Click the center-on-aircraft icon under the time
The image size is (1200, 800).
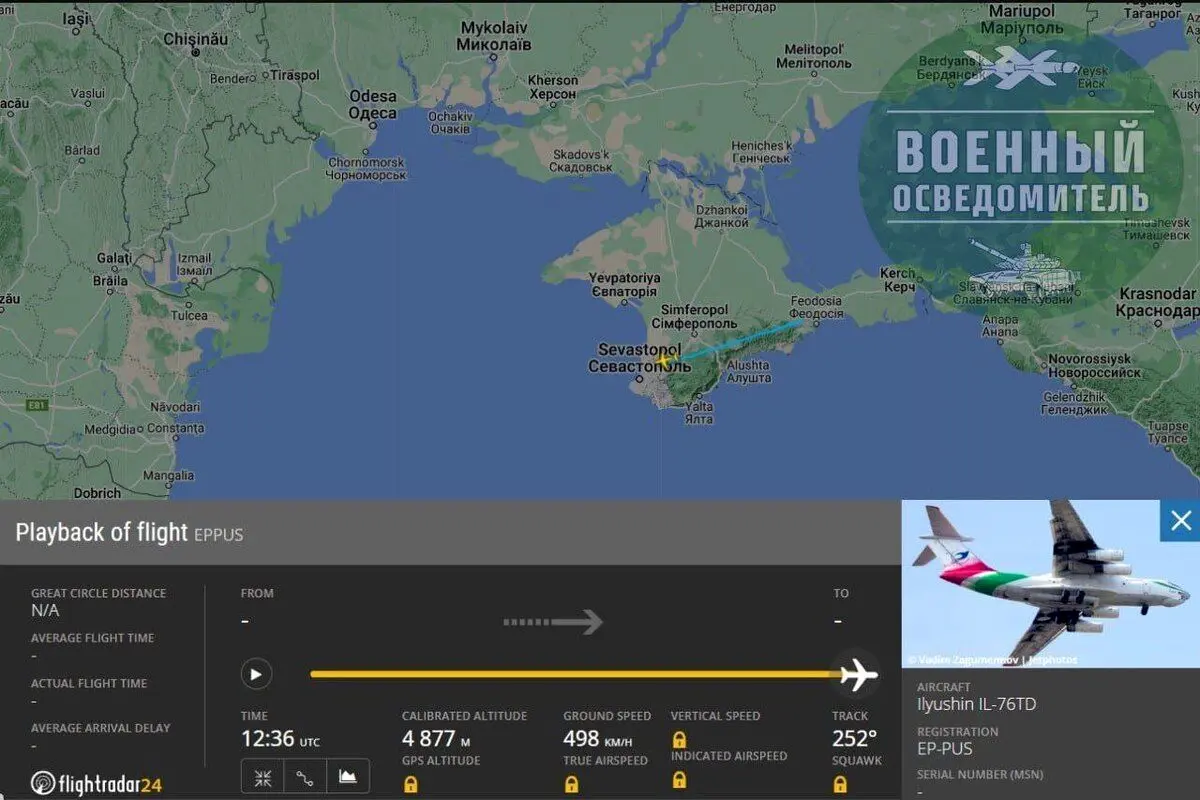coord(263,776)
